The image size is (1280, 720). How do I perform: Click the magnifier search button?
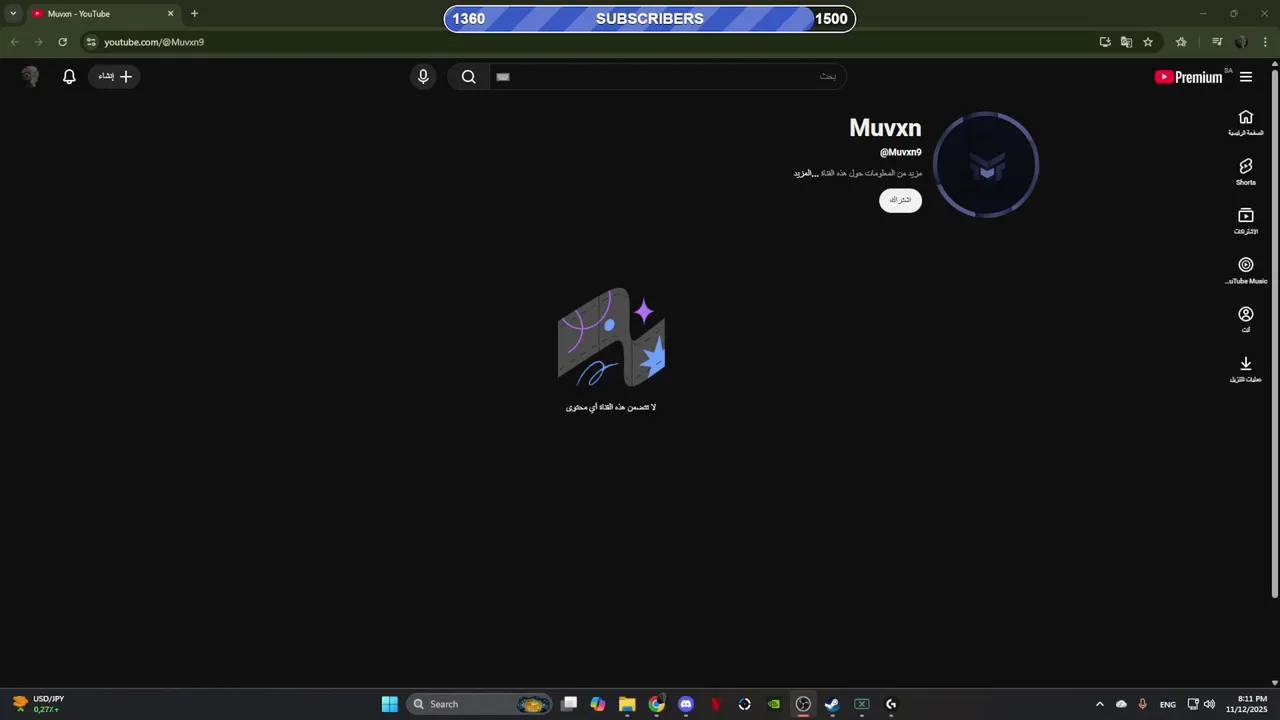click(x=468, y=76)
